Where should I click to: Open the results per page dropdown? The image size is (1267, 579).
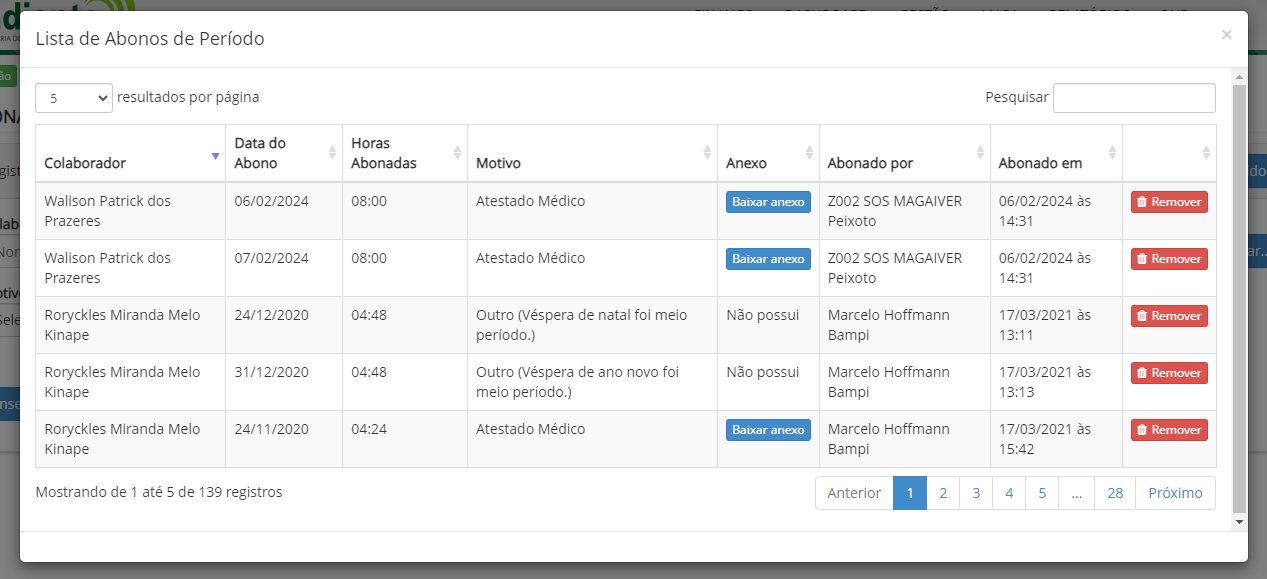pyautogui.click(x=74, y=98)
